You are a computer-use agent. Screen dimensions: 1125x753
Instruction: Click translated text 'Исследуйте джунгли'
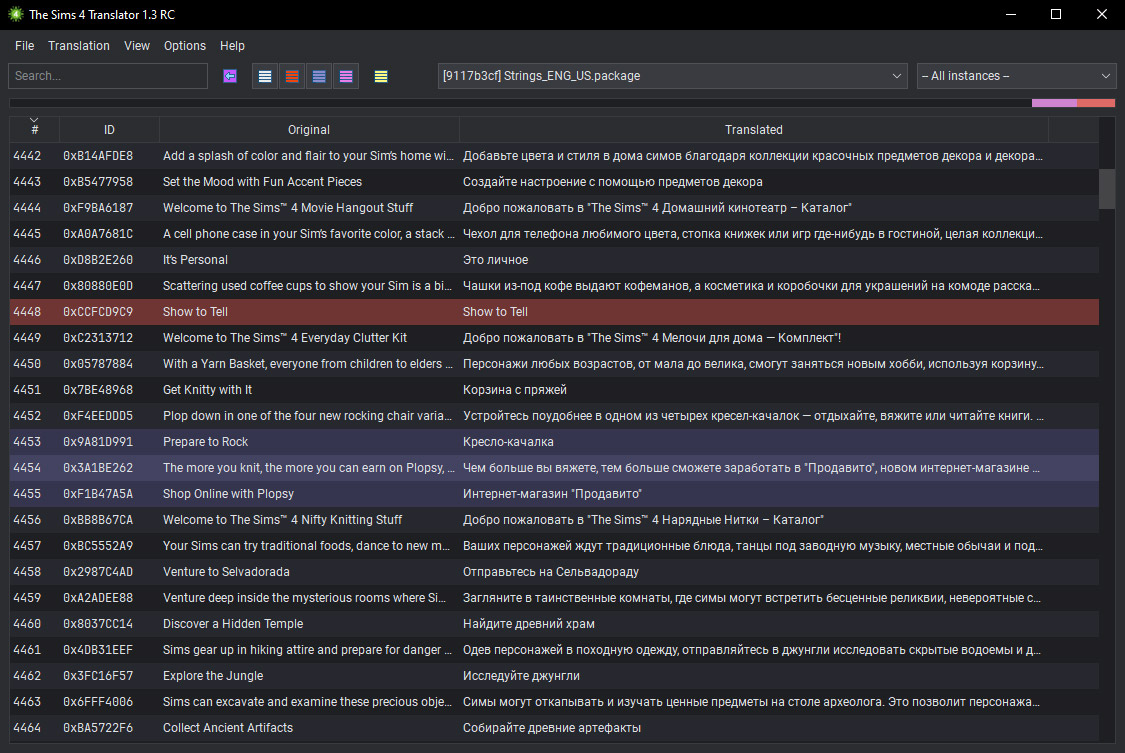click(x=521, y=676)
